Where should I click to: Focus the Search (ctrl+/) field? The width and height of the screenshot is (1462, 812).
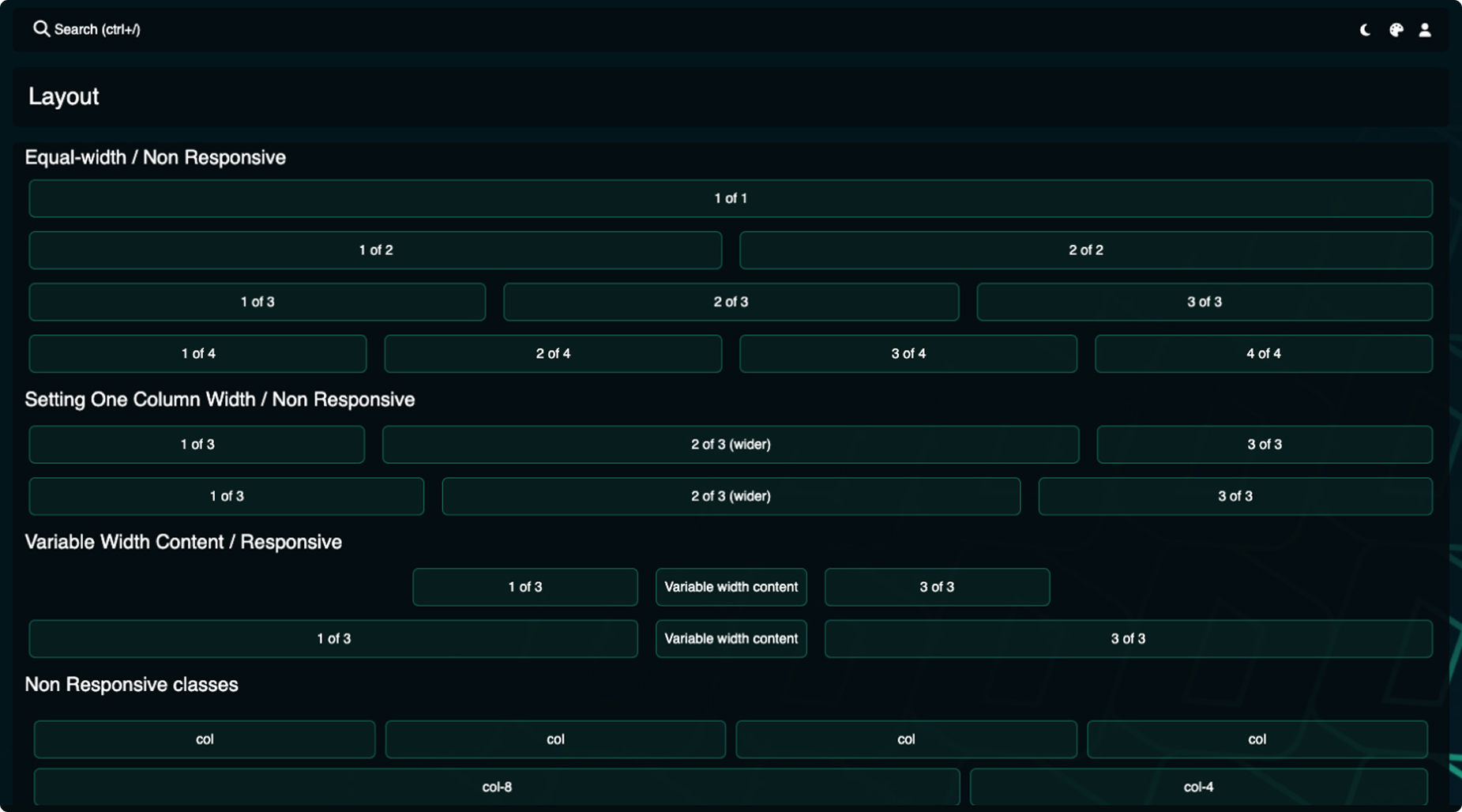(x=97, y=29)
